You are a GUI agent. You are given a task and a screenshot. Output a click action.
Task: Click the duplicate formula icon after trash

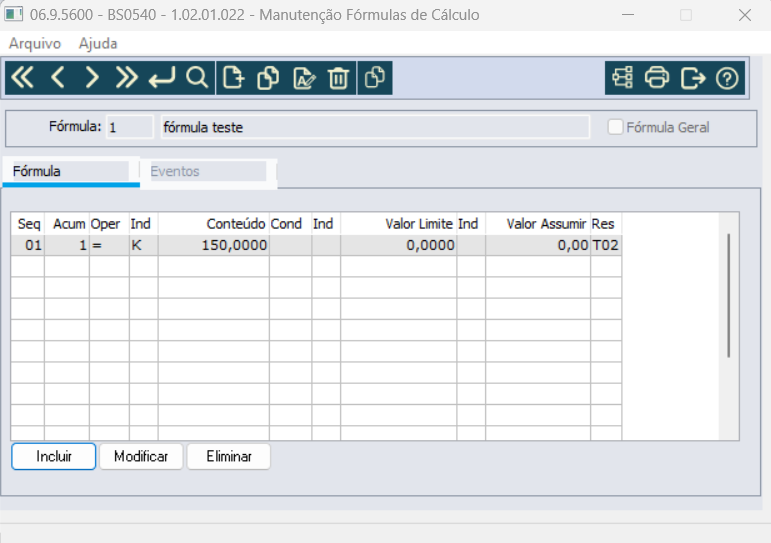click(x=375, y=78)
